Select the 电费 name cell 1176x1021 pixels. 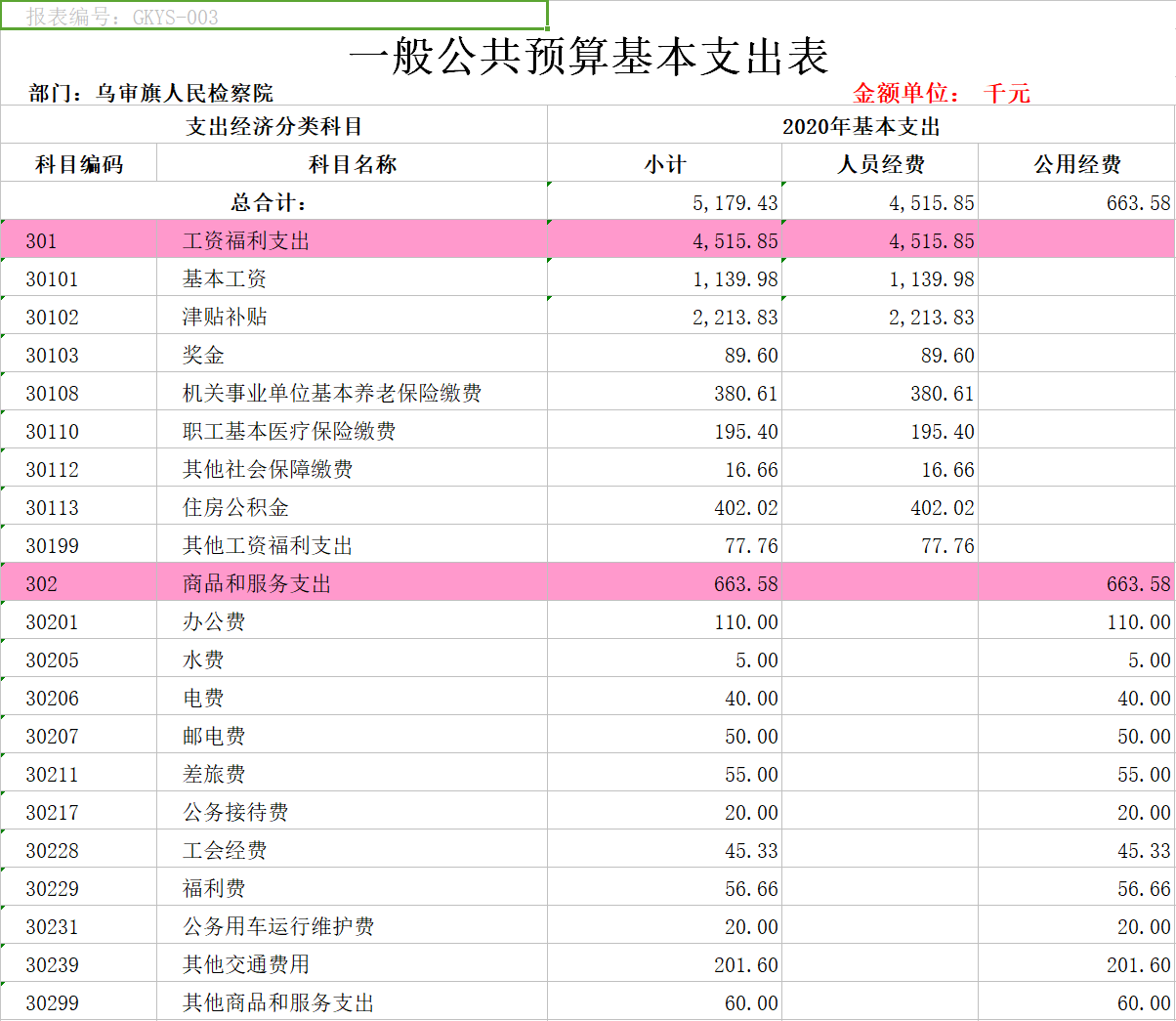(x=353, y=697)
